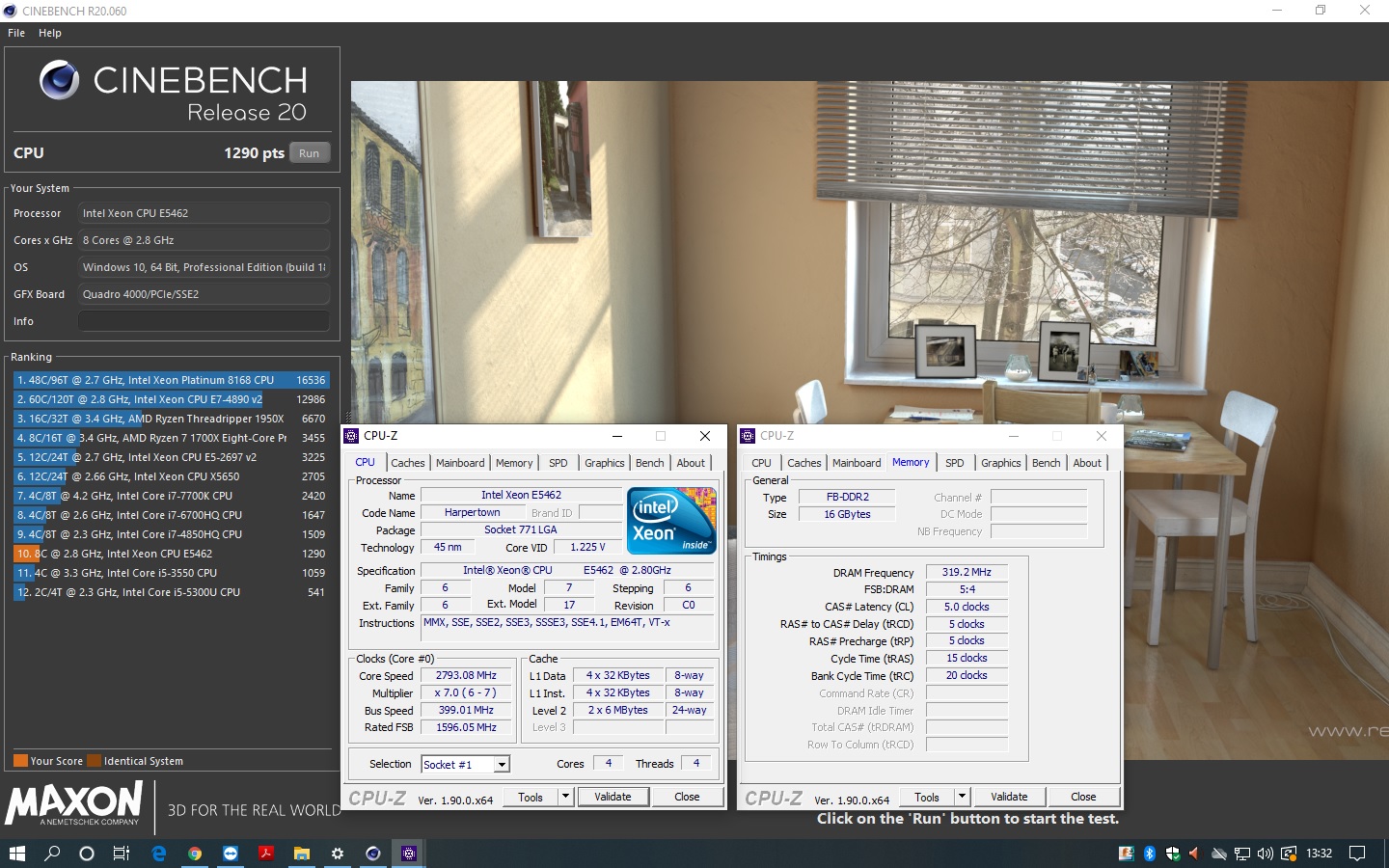Open About tab in left CPU-Z window
Viewport: 1389px width, 868px height.
pos(691,463)
